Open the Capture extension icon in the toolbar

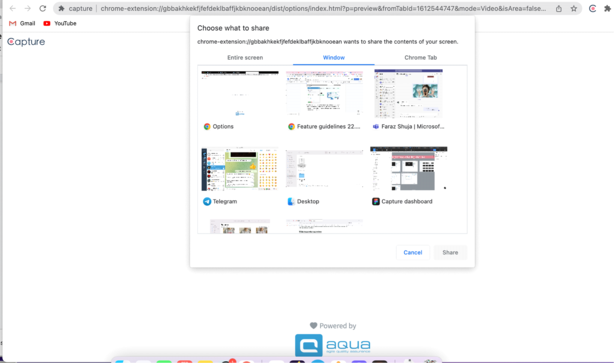592,9
